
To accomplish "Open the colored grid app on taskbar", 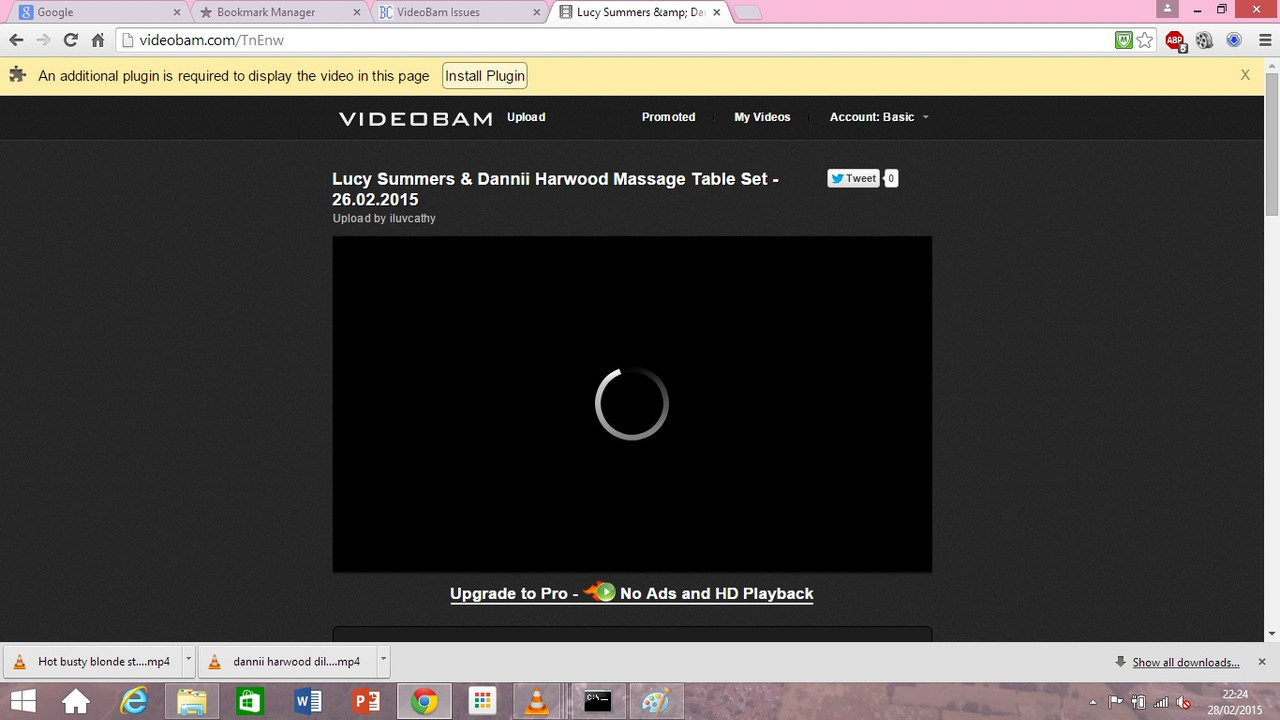I will (482, 702).
